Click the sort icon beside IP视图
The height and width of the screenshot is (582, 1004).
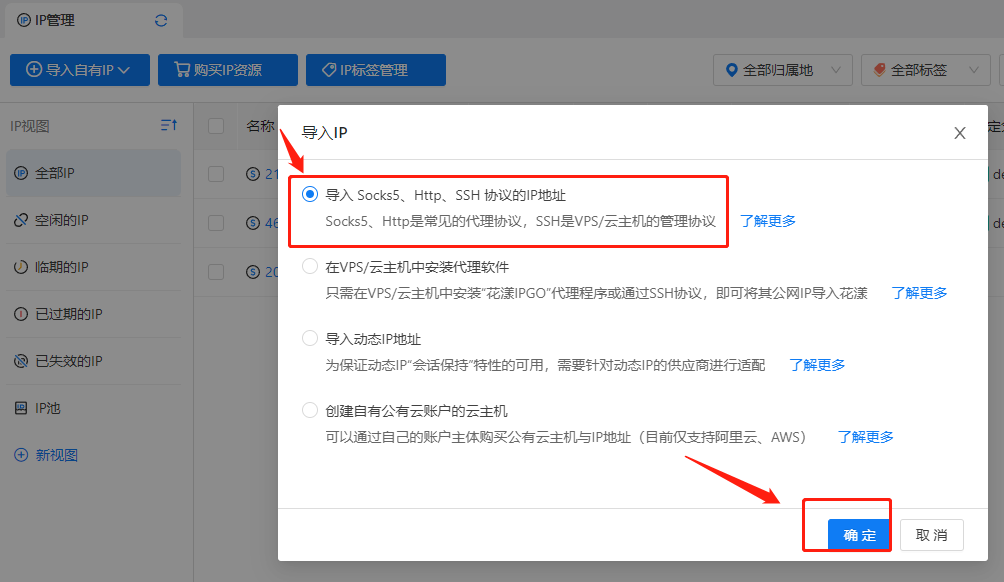[169, 125]
